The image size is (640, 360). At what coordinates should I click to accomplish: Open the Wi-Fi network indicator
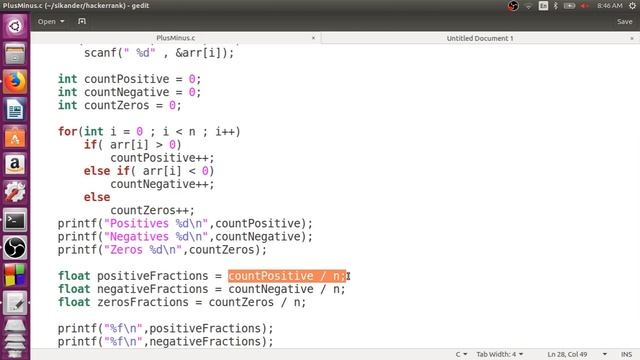click(x=529, y=6)
